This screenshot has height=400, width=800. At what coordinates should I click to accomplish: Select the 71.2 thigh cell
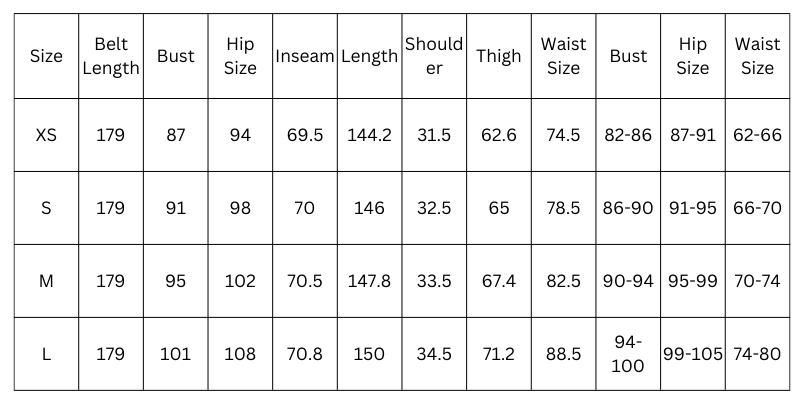coord(499,354)
